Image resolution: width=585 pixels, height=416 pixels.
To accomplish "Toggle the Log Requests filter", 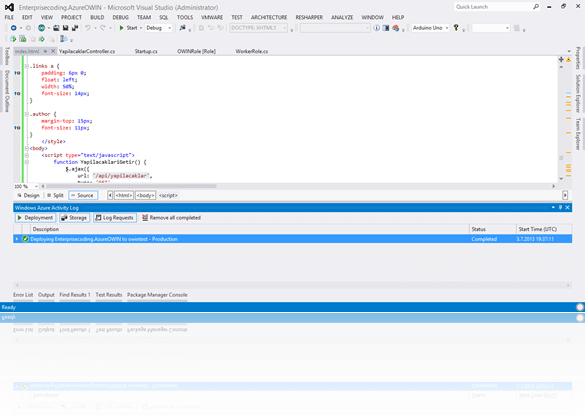I will pos(115,218).
